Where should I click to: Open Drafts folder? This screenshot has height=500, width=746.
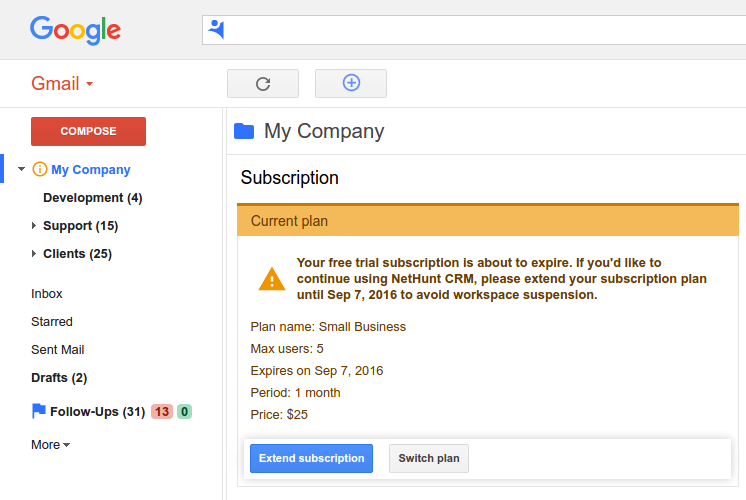[59, 378]
